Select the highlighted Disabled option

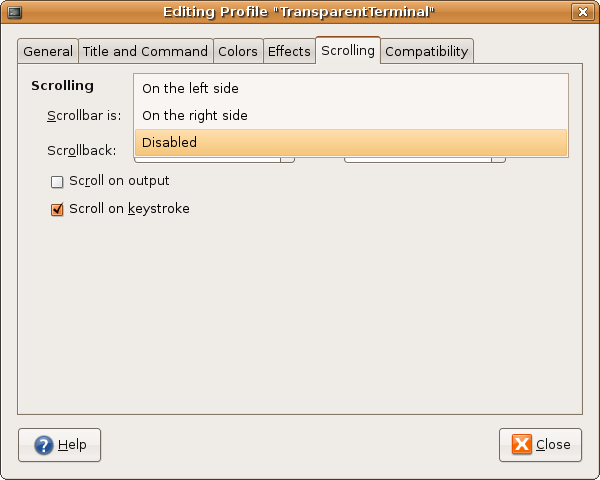pyautogui.click(x=351, y=142)
